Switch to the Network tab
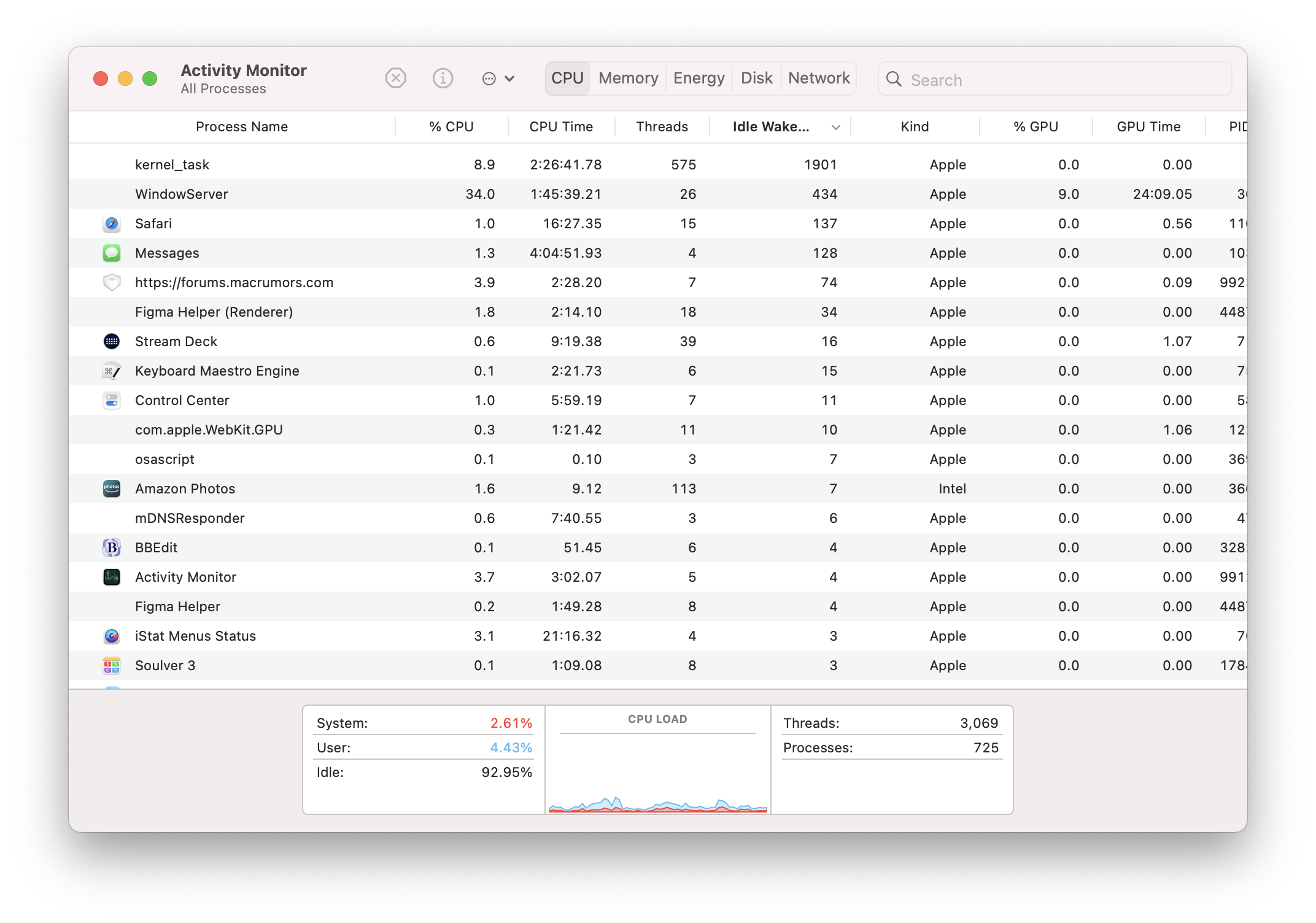1316x923 pixels. point(819,79)
